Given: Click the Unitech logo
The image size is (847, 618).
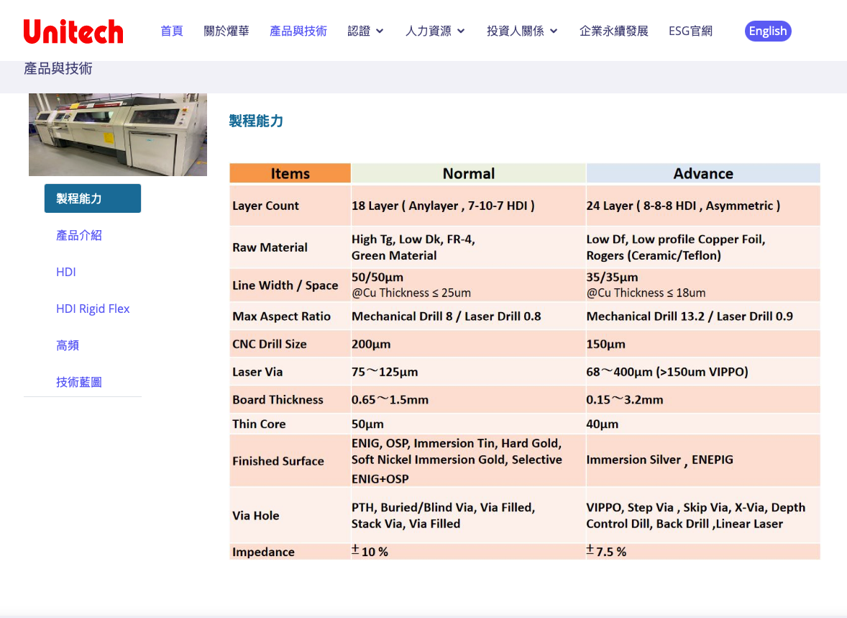Looking at the screenshot, I should coord(73,31).
